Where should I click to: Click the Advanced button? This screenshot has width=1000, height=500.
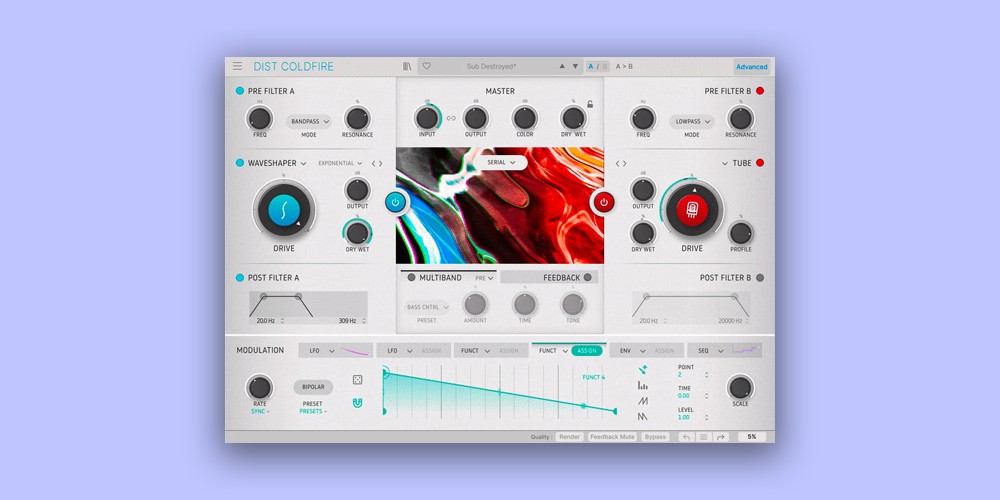pos(752,67)
